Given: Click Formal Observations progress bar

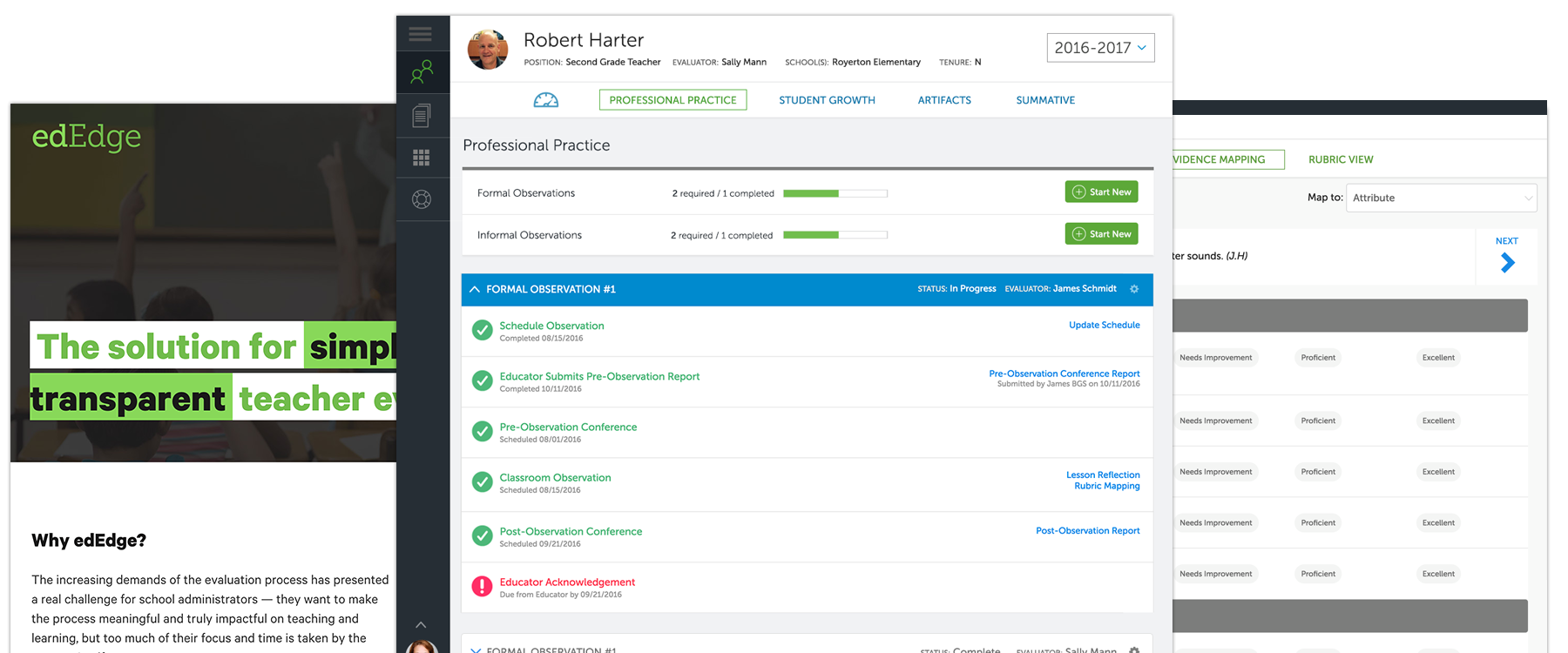Looking at the screenshot, I should pos(835,193).
